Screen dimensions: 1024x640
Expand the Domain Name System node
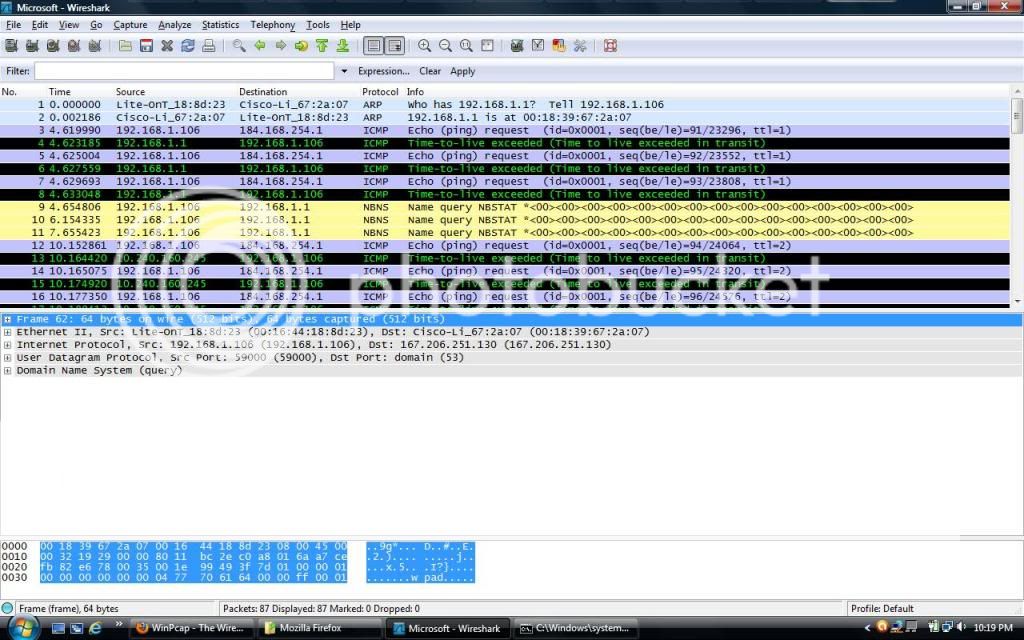click(x=8, y=371)
